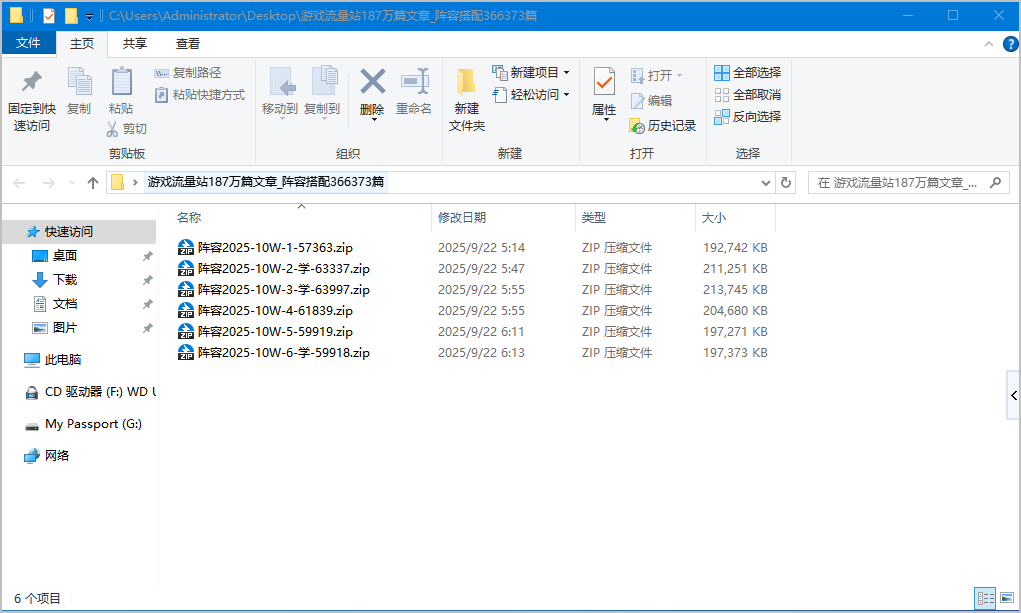1021x613 pixels.
Task: Select file 阵容2025-10W-4-61839.zip
Action: 275,311
